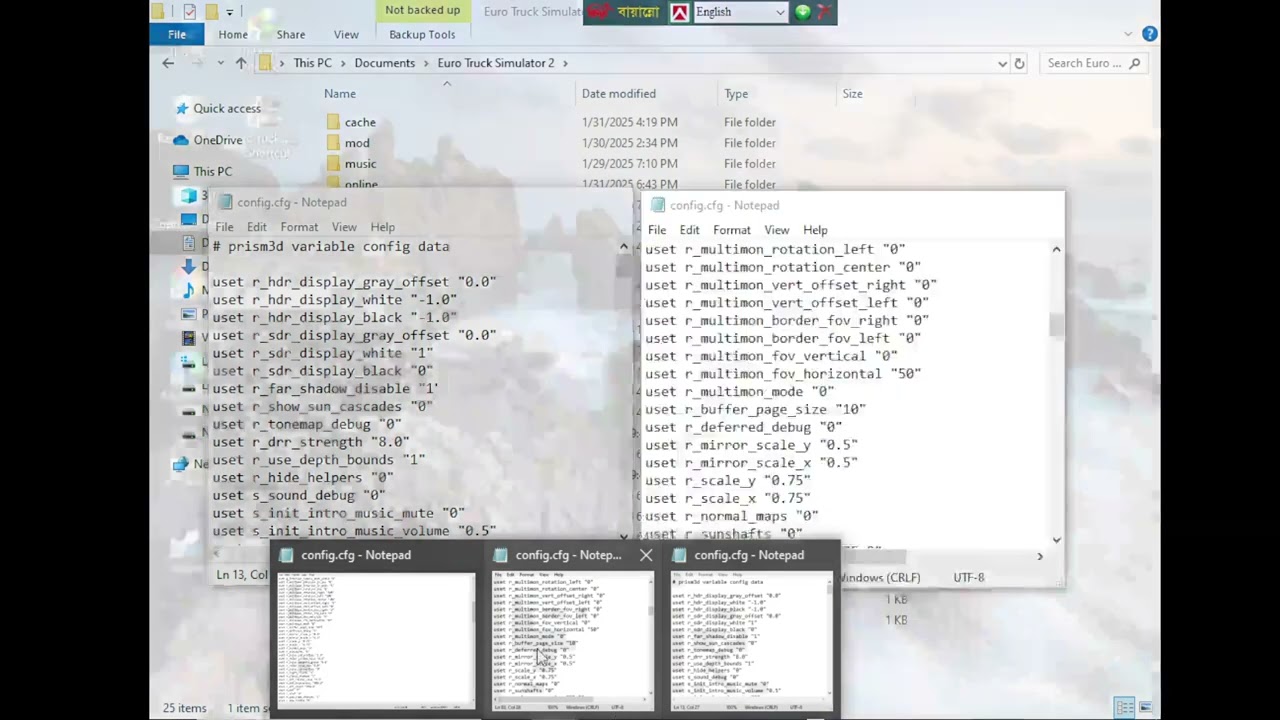1280x720 pixels.
Task: Click the Network icon in sidebar
Action: tap(180, 464)
